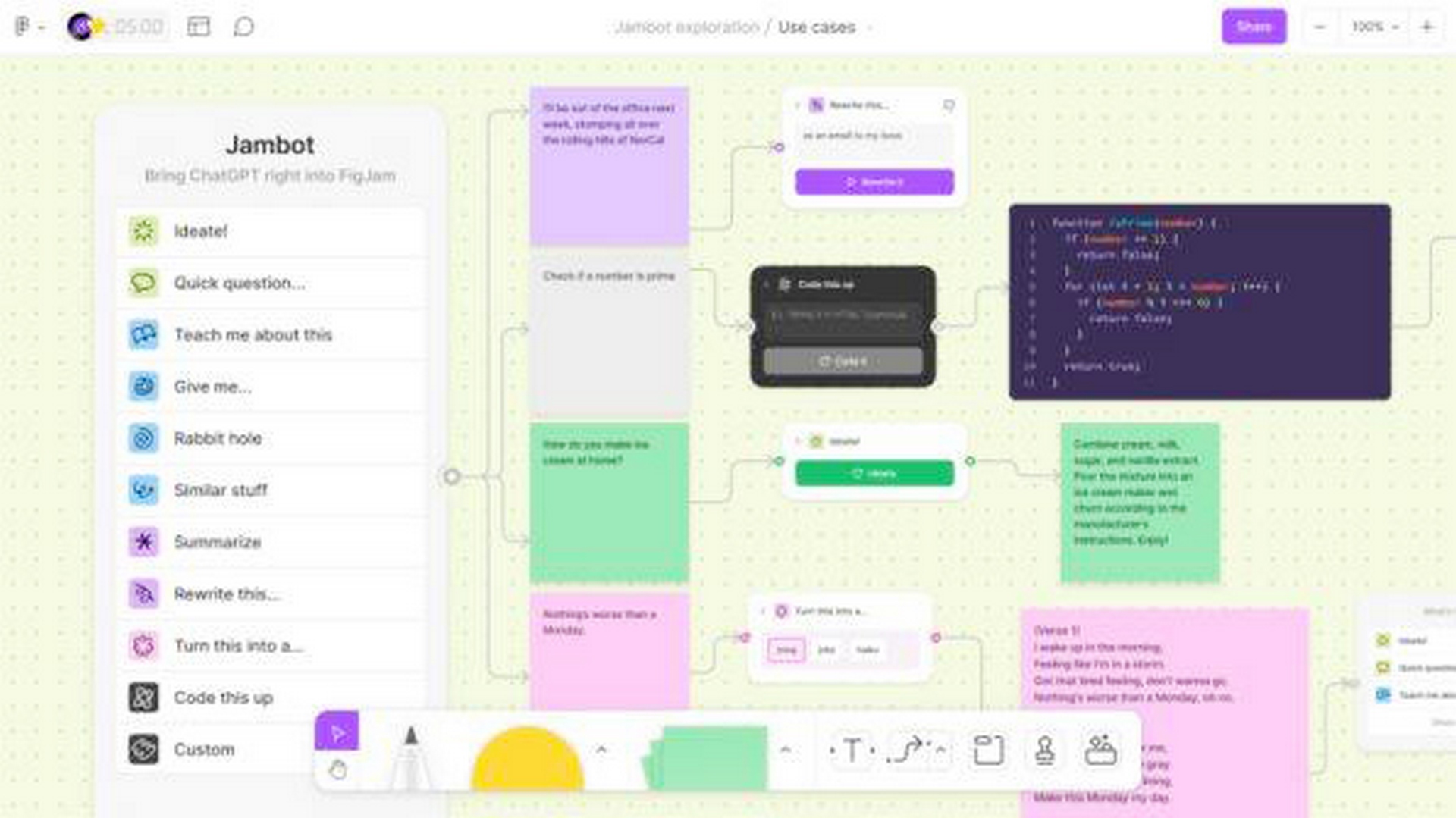
Task: Select the green ice cream recipe sticky
Action: 1140,503
